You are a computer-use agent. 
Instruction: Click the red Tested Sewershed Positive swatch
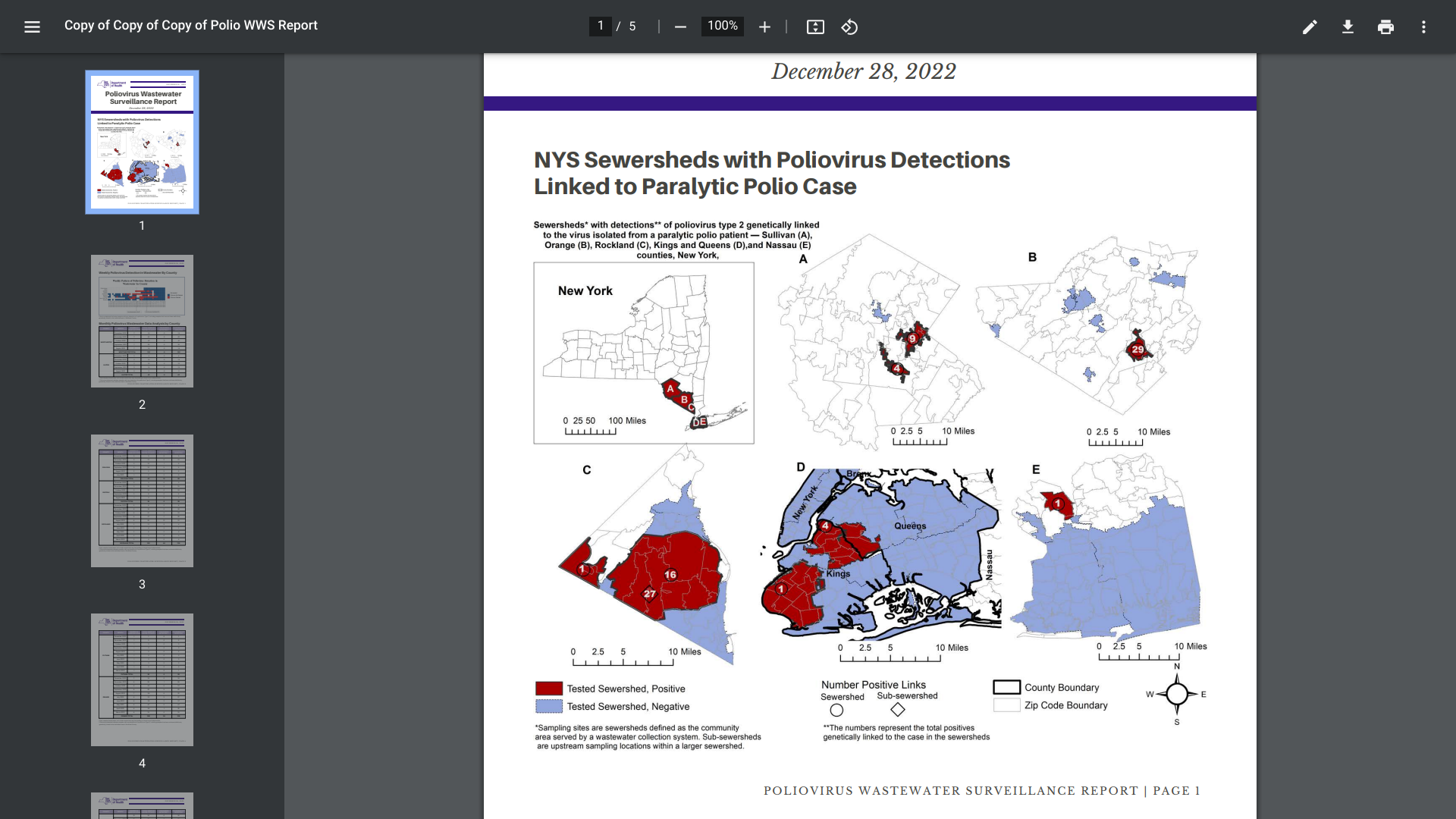(549, 689)
